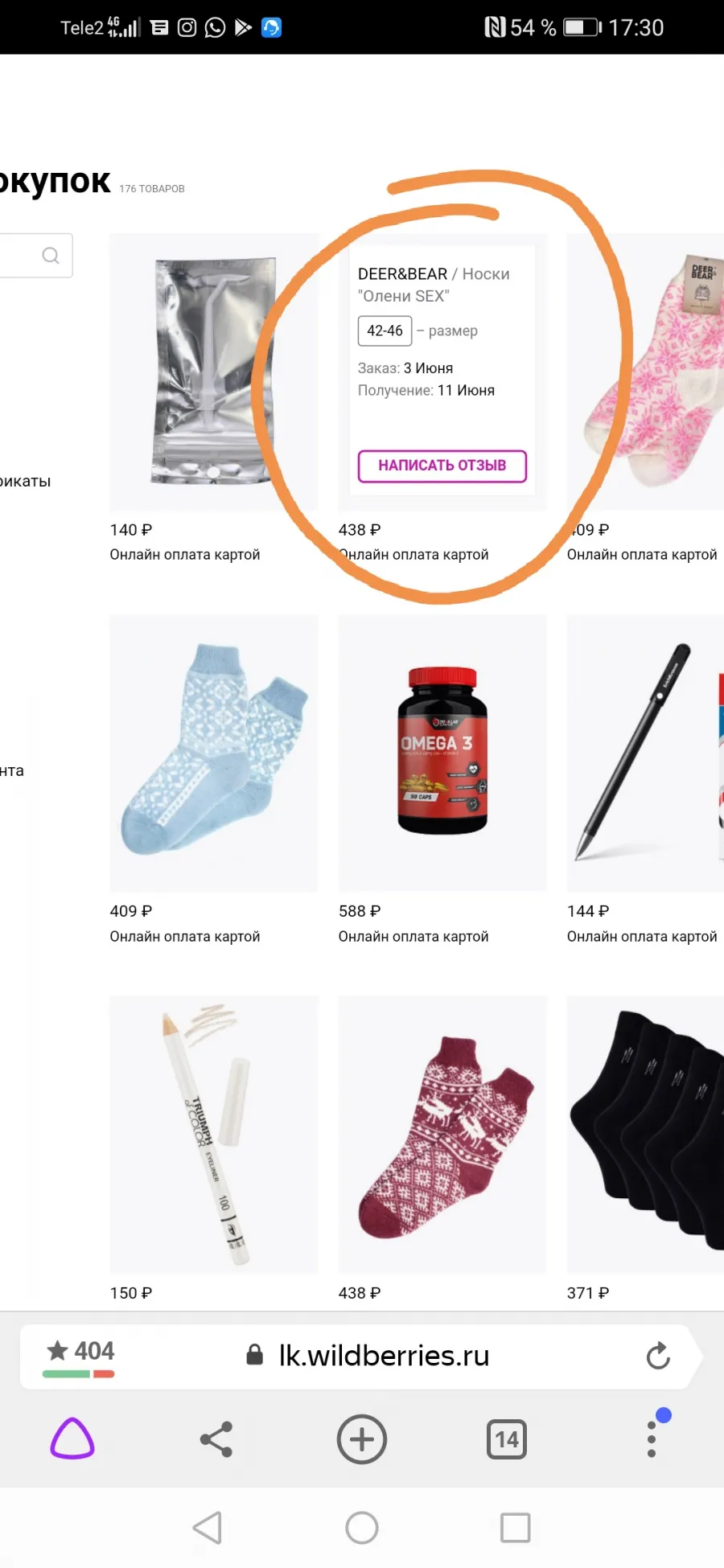The height and width of the screenshot is (1568, 724).
Task: Tap the Android back navigation triangle
Action: click(x=208, y=1527)
